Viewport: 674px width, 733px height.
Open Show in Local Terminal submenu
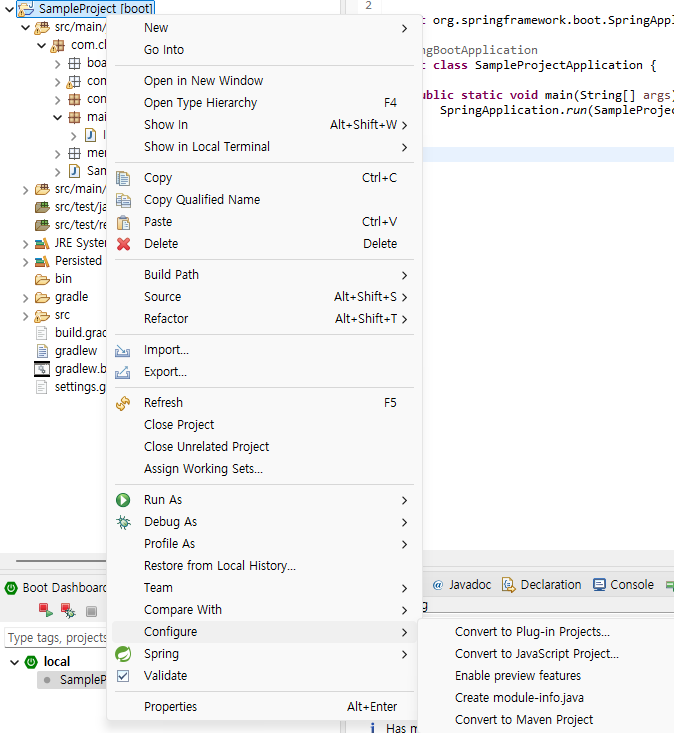(265, 147)
